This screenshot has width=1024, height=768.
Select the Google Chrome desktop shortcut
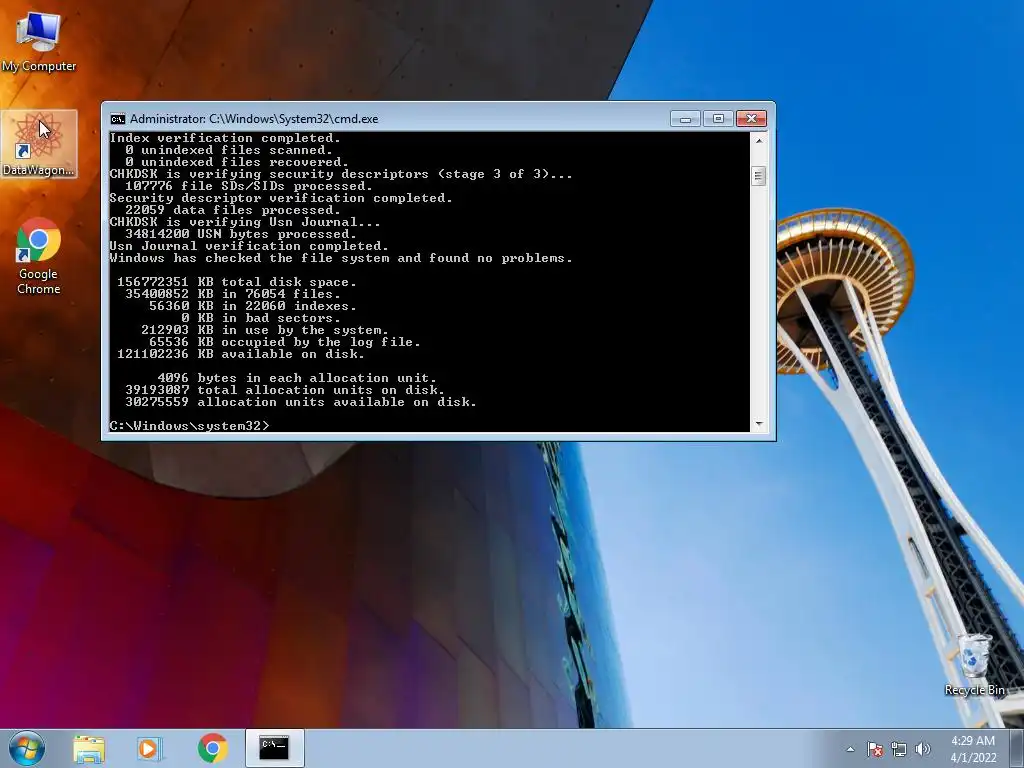39,255
